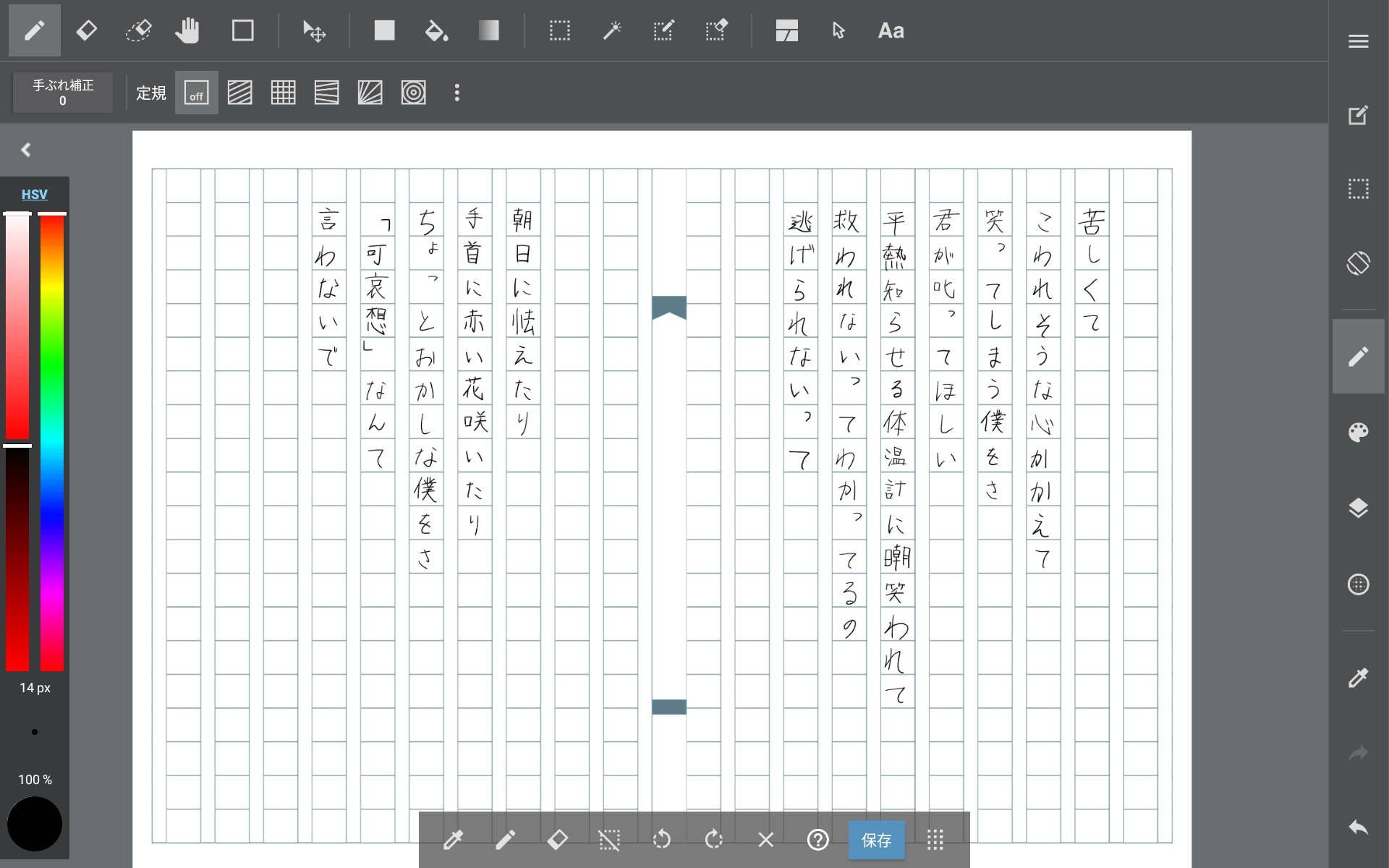Open the Layers panel icon

(x=1358, y=509)
